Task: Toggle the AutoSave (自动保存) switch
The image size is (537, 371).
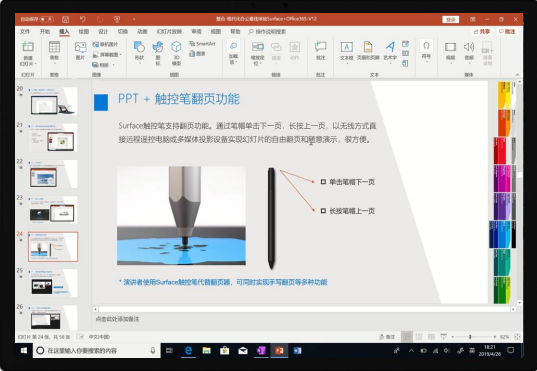Action: coord(47,19)
